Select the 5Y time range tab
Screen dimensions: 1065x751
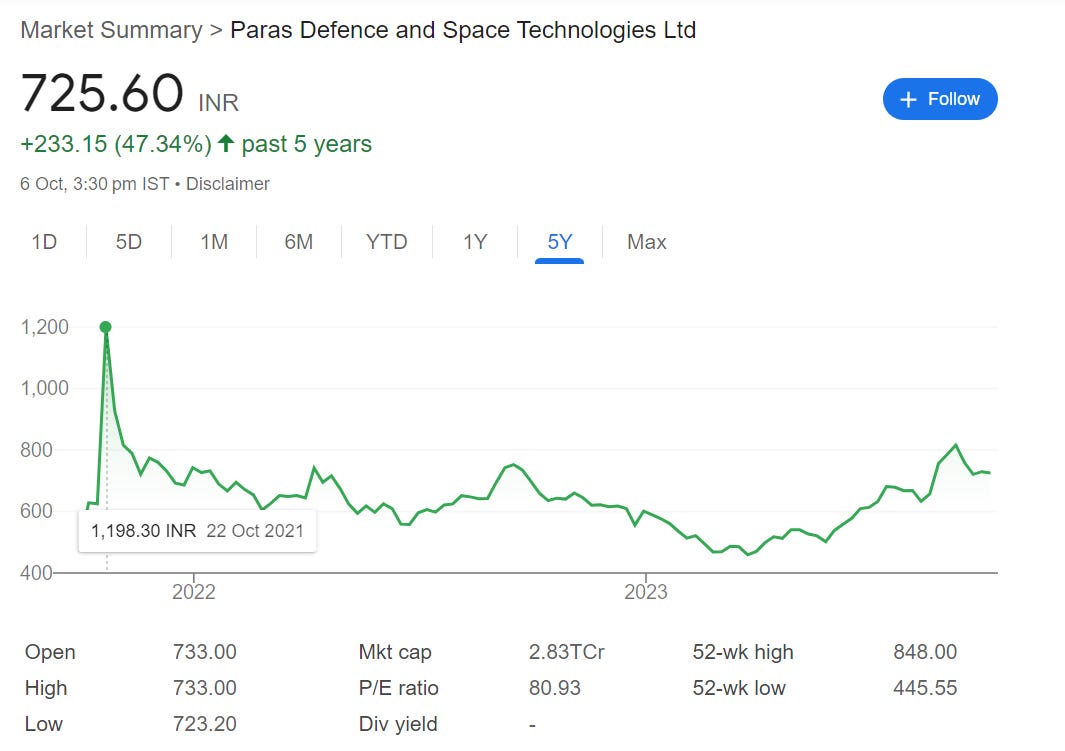click(560, 242)
